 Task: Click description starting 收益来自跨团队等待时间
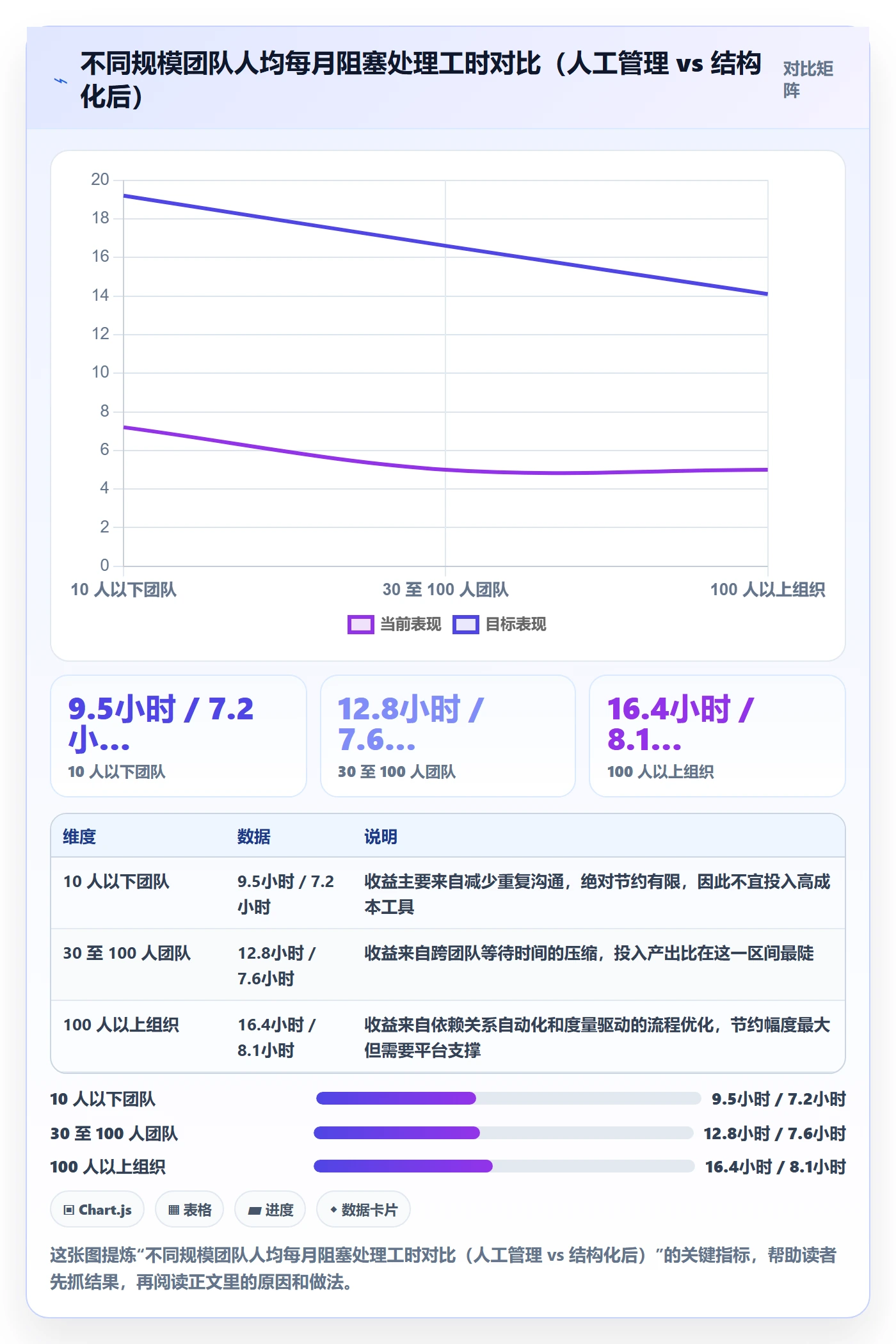[589, 954]
